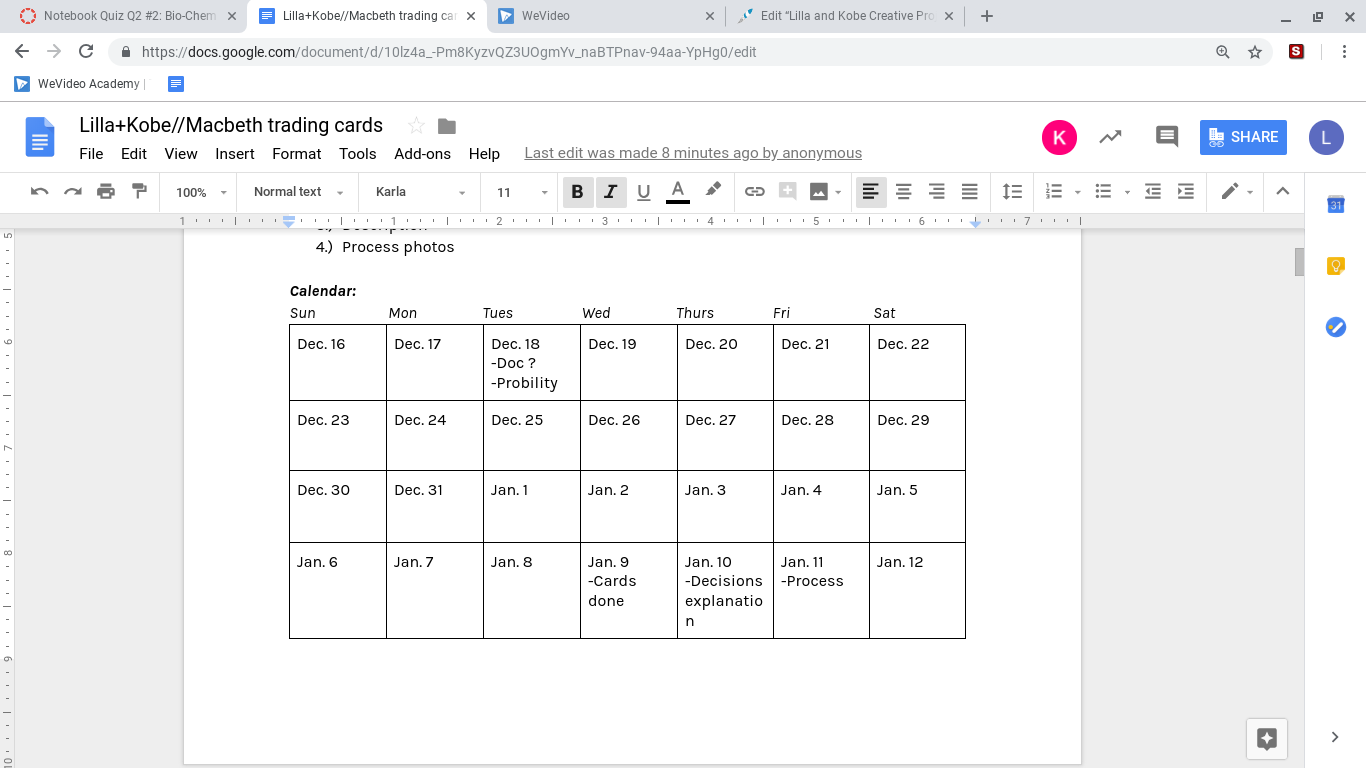Click the Explore button at bottom right
The width and height of the screenshot is (1366, 768).
pyautogui.click(x=1266, y=739)
